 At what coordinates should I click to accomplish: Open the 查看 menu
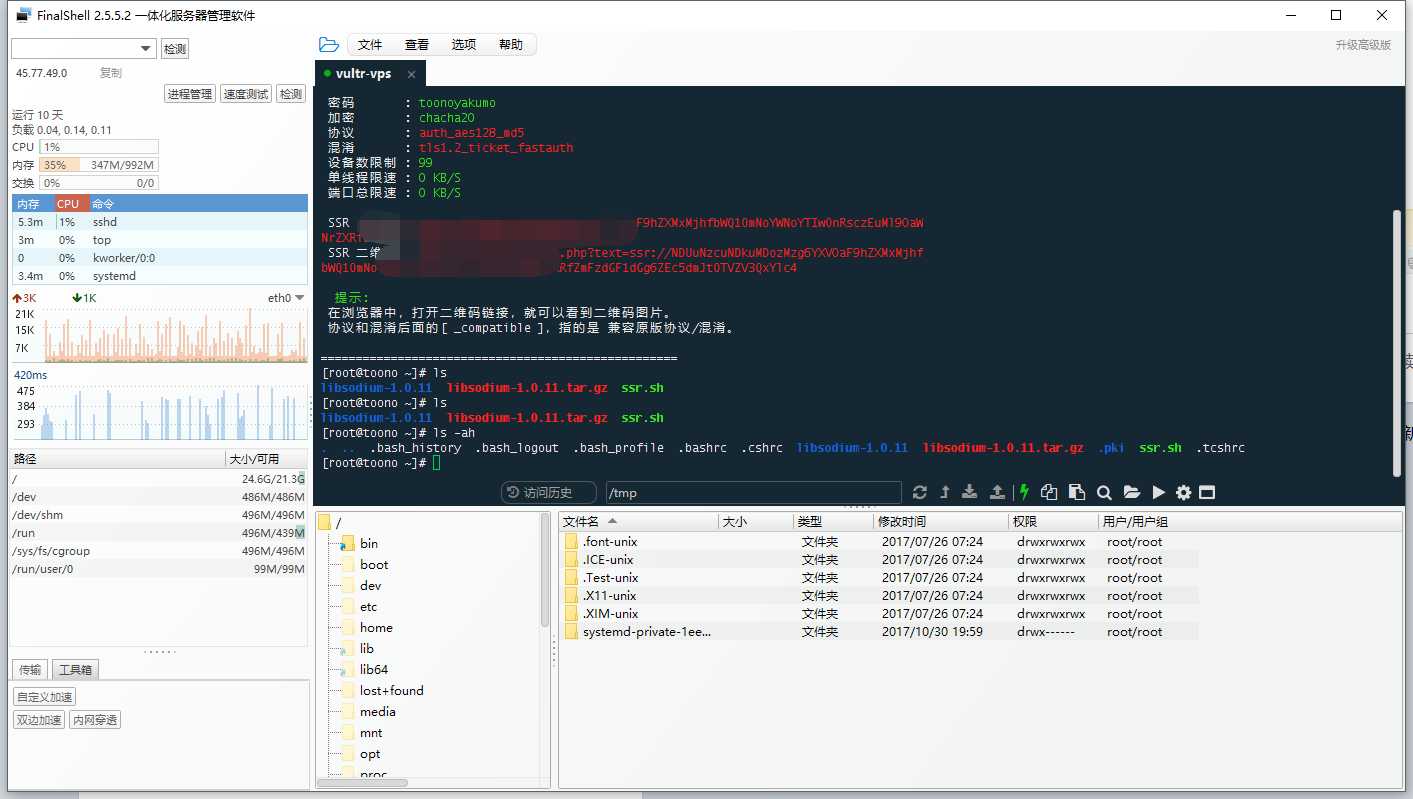click(x=417, y=45)
